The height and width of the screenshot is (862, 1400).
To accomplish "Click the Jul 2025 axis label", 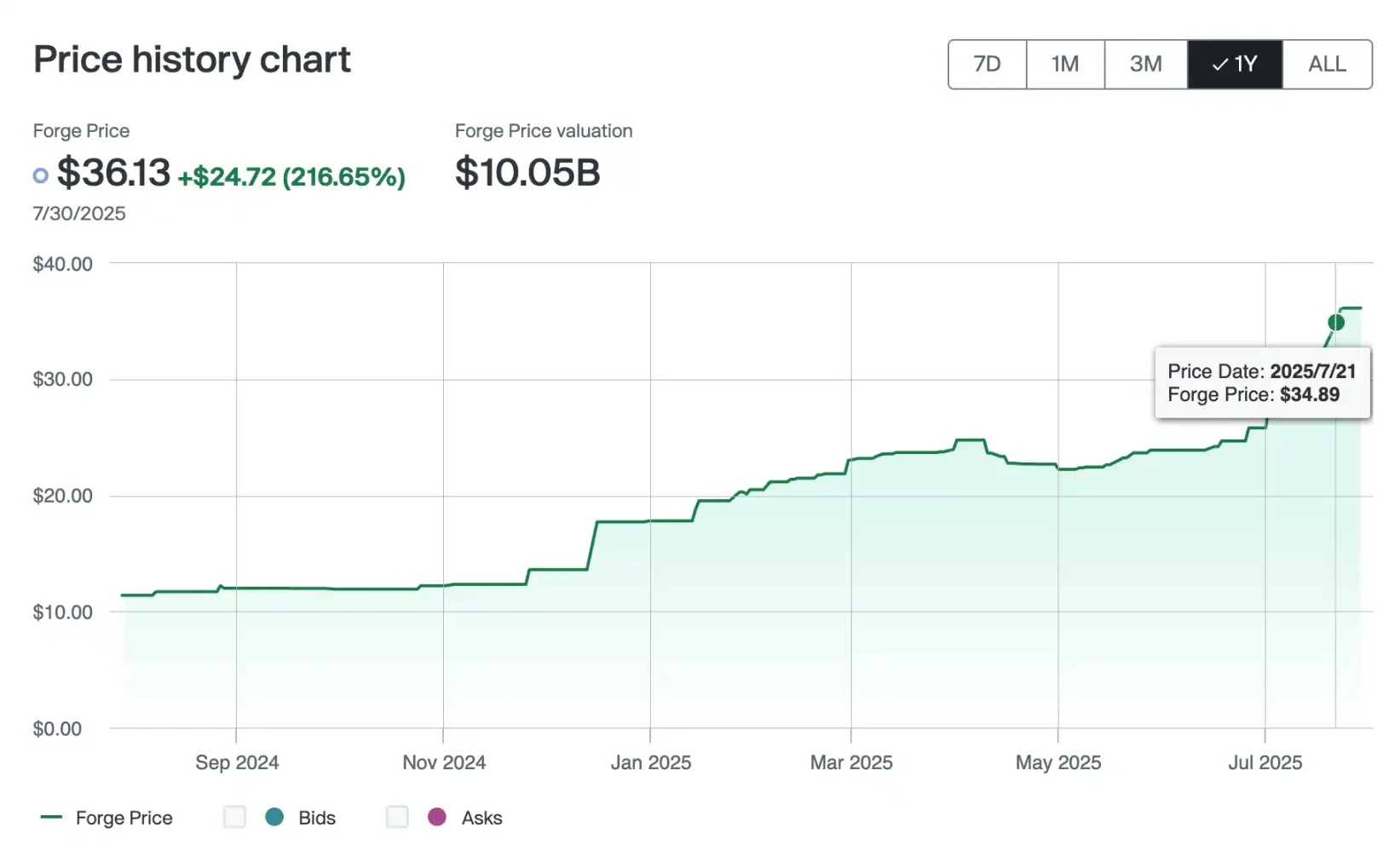I will (x=1265, y=762).
